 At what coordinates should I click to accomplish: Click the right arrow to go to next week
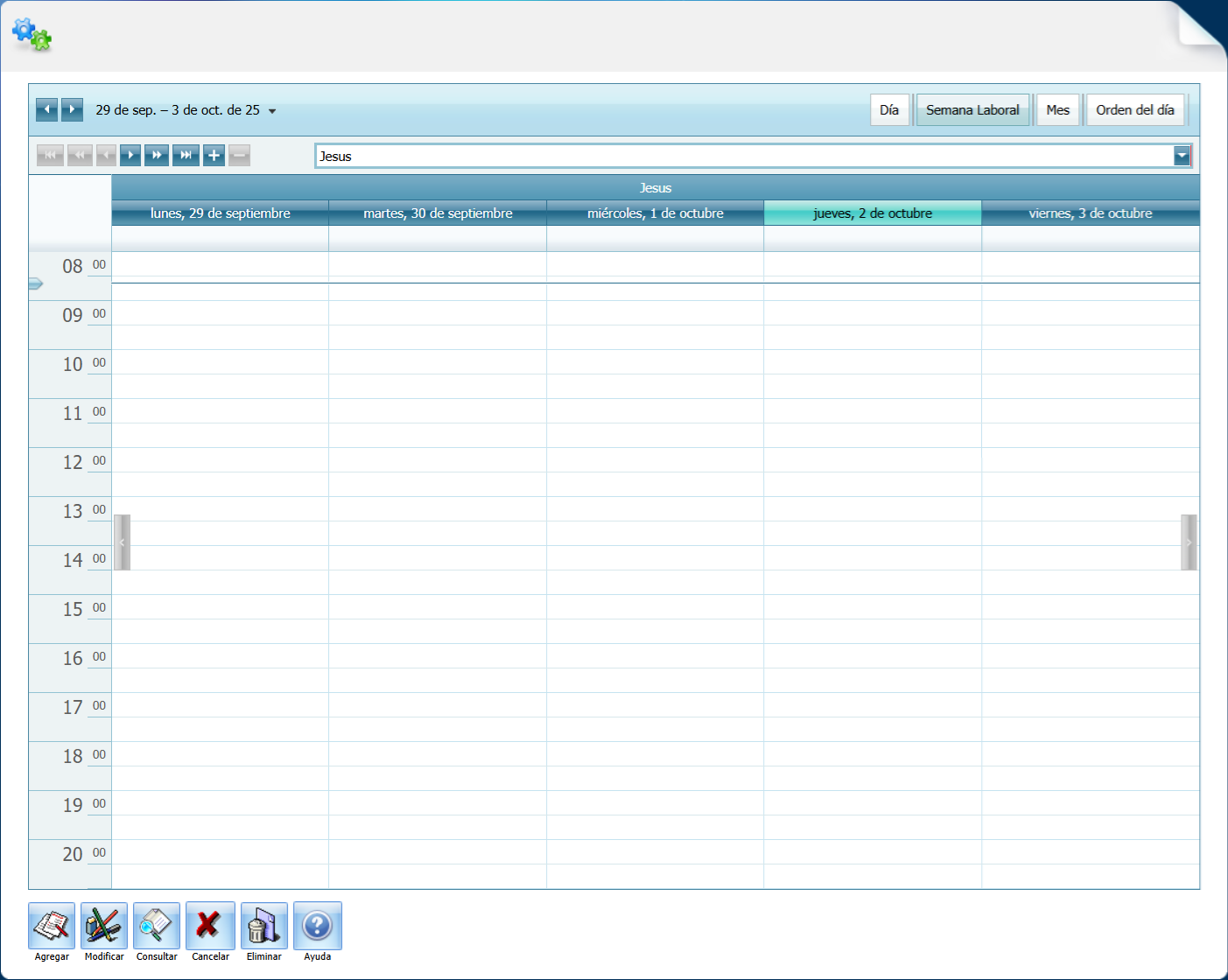pos(71,108)
